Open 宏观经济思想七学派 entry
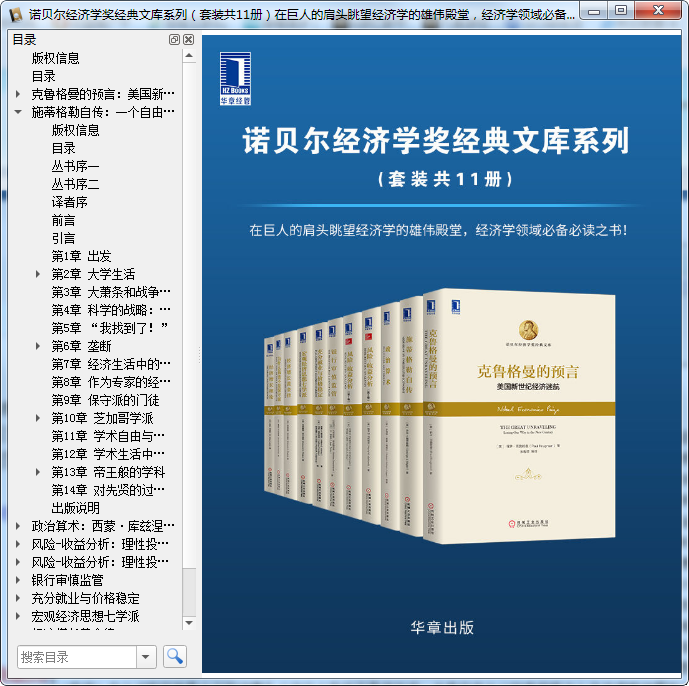Screen dimensions: 689x686 point(85,616)
